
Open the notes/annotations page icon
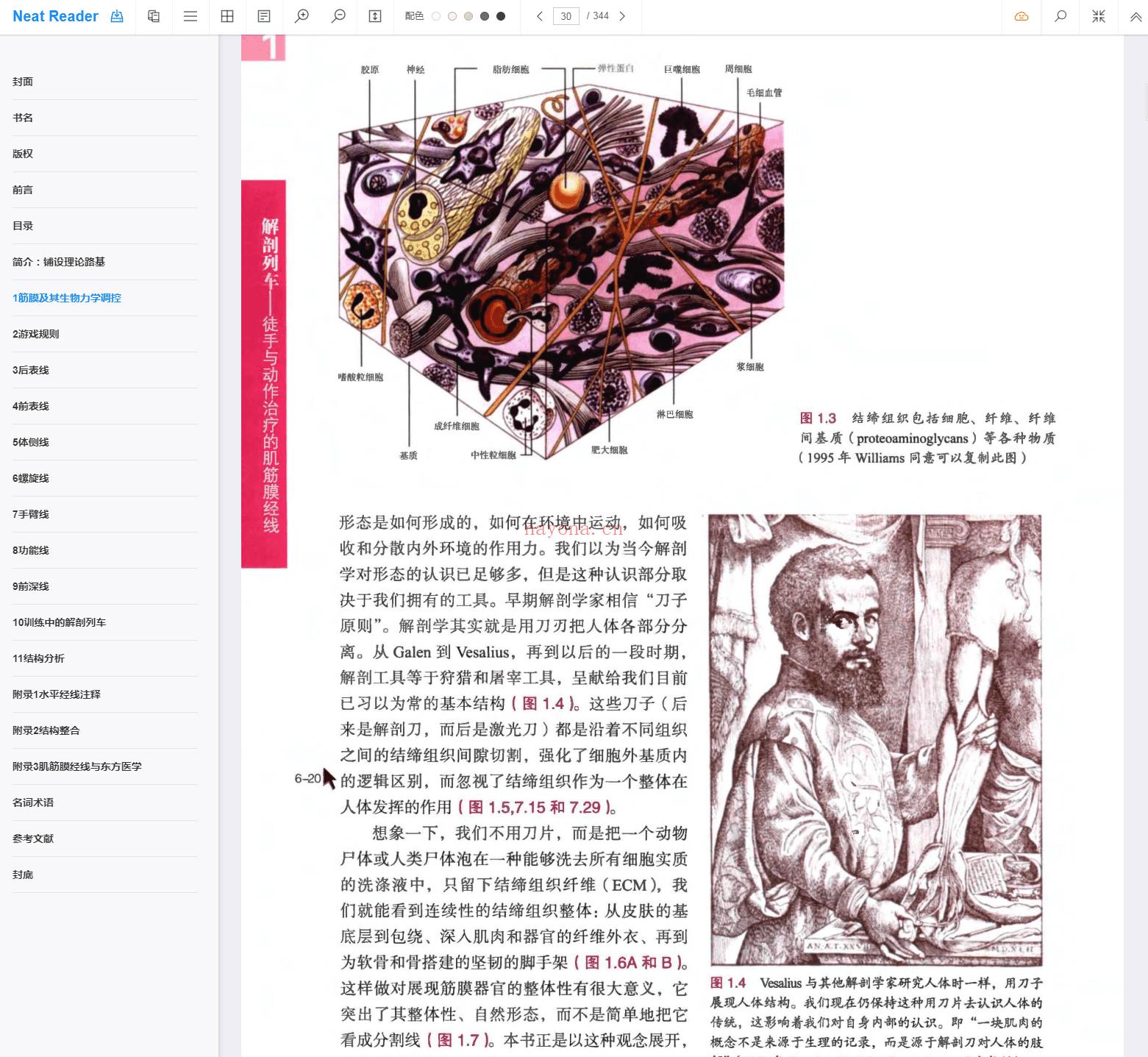(x=264, y=16)
